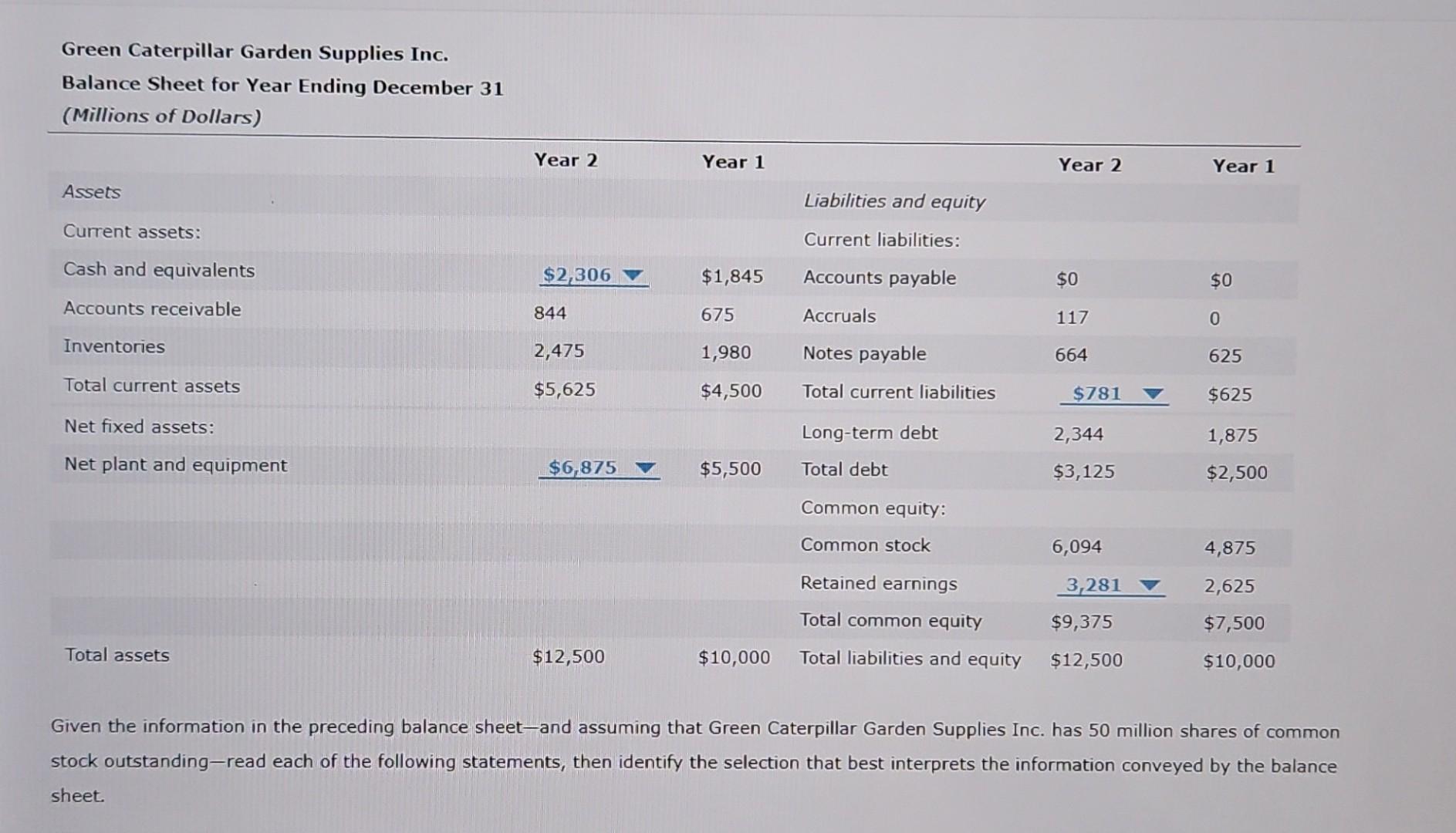Click the Accruals row label
Screen dimensions: 1456x833
tap(839, 316)
